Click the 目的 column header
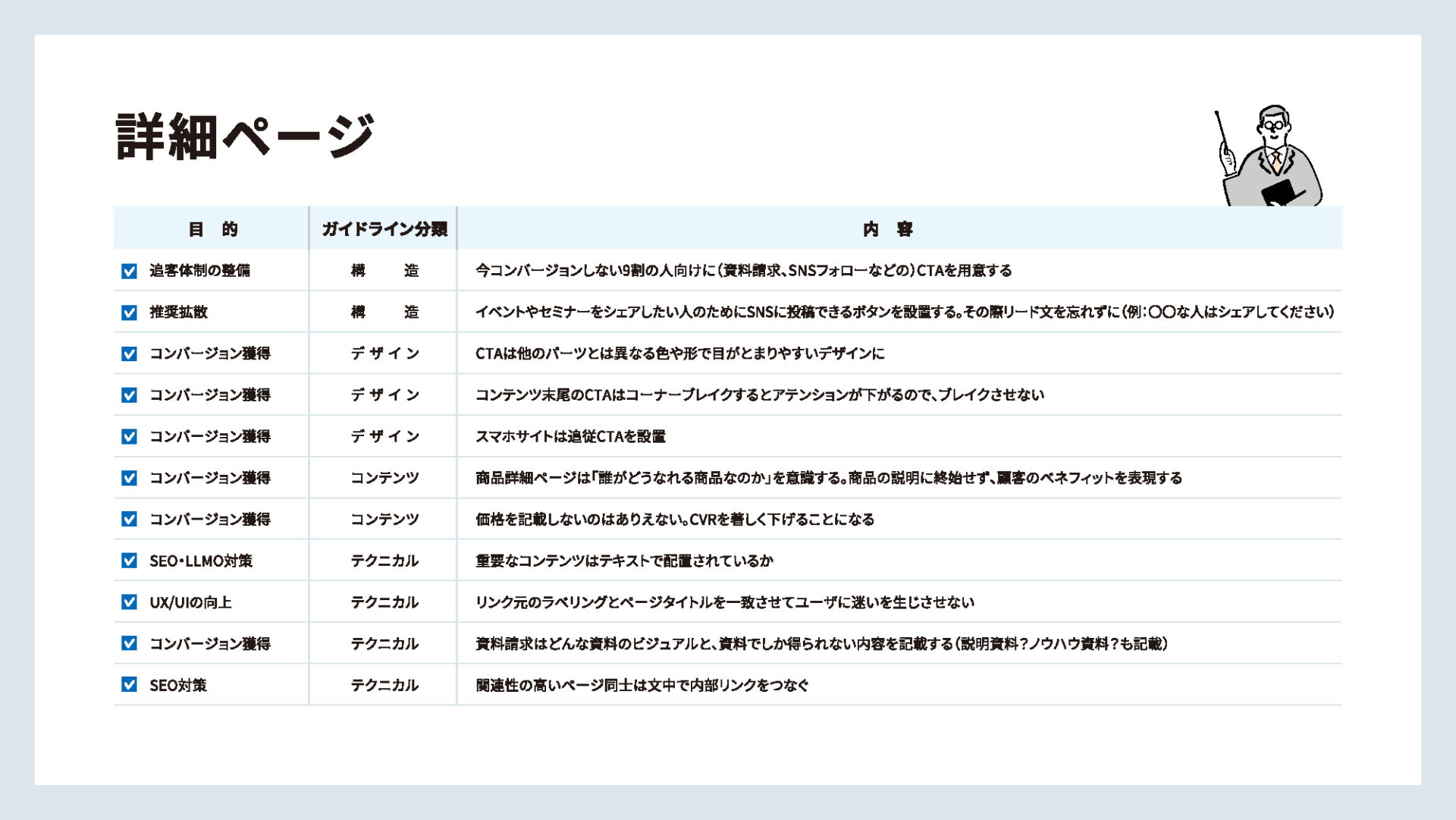Image resolution: width=1456 pixels, height=820 pixels. pyautogui.click(x=212, y=229)
